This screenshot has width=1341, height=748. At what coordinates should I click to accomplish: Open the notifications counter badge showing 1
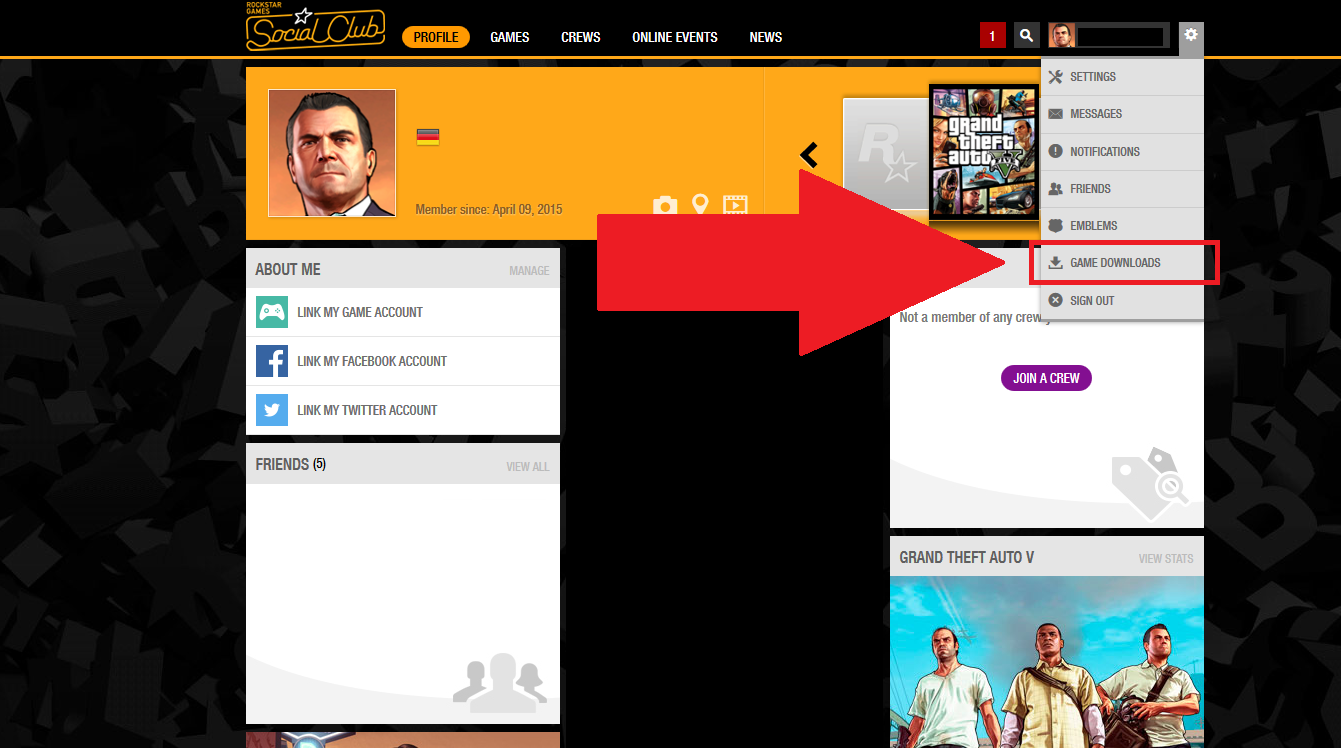tap(992, 36)
